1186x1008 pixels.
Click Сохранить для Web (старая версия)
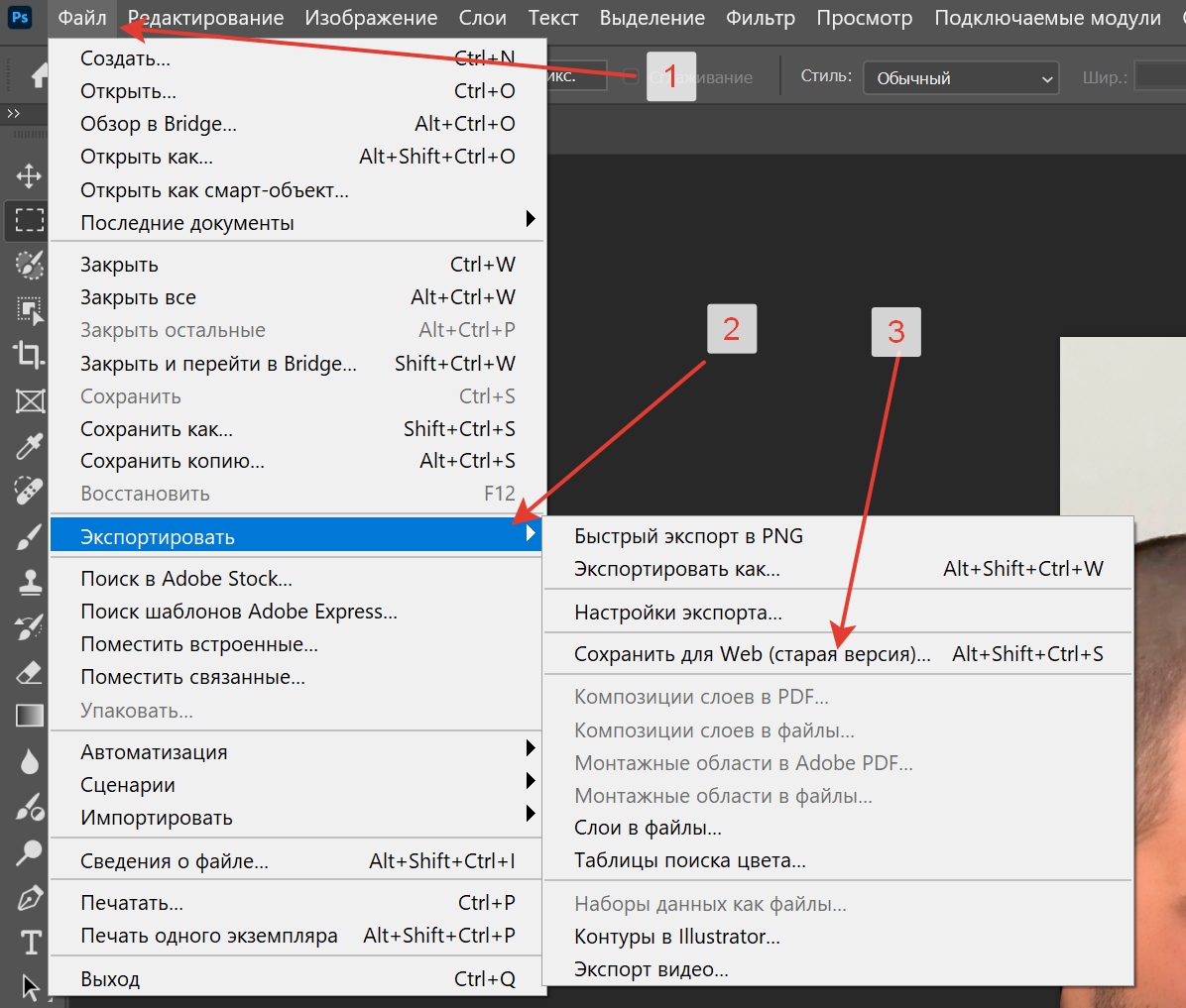point(752,654)
